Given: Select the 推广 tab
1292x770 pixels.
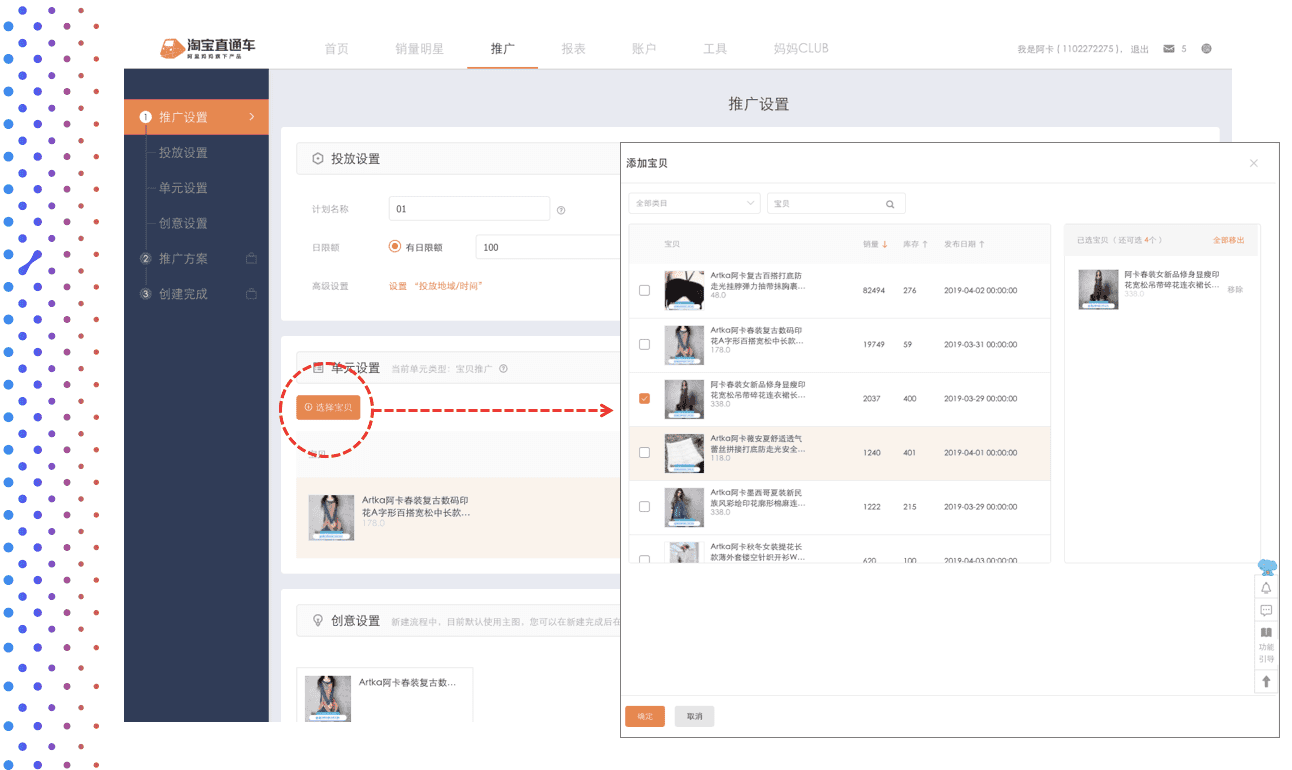Looking at the screenshot, I should [502, 48].
